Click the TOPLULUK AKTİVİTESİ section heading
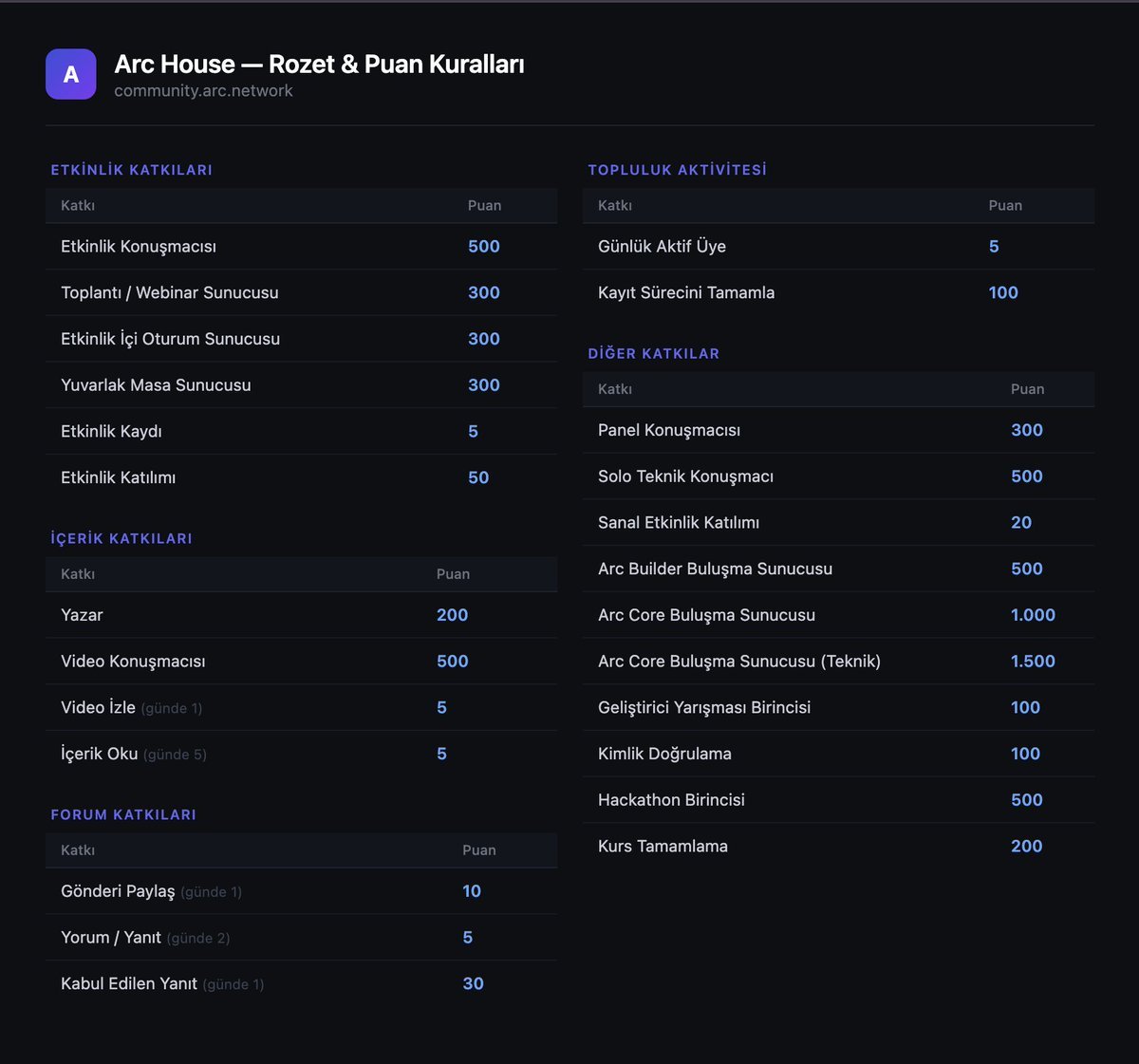The width and height of the screenshot is (1139, 1064). (x=678, y=170)
